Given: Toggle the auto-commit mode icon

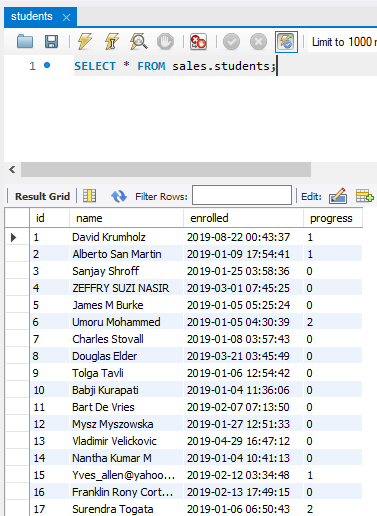Looking at the screenshot, I should [x=286, y=42].
